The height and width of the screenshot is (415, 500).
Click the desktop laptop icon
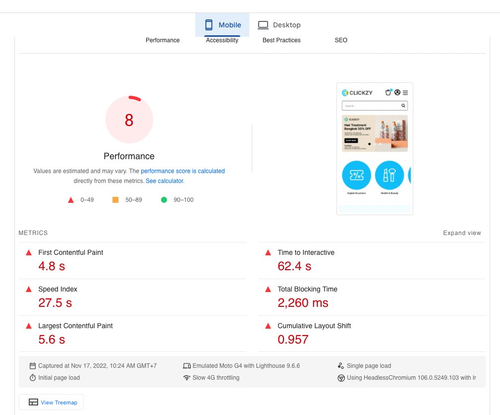pyautogui.click(x=263, y=25)
